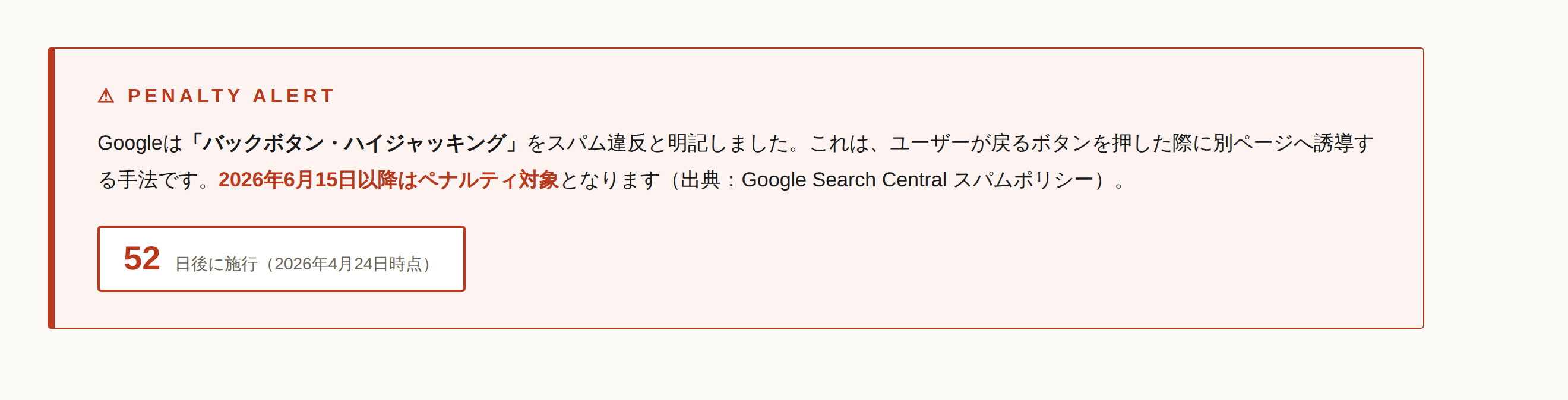
Task: Click the スパムポリシー word in the citation
Action: [1023, 179]
